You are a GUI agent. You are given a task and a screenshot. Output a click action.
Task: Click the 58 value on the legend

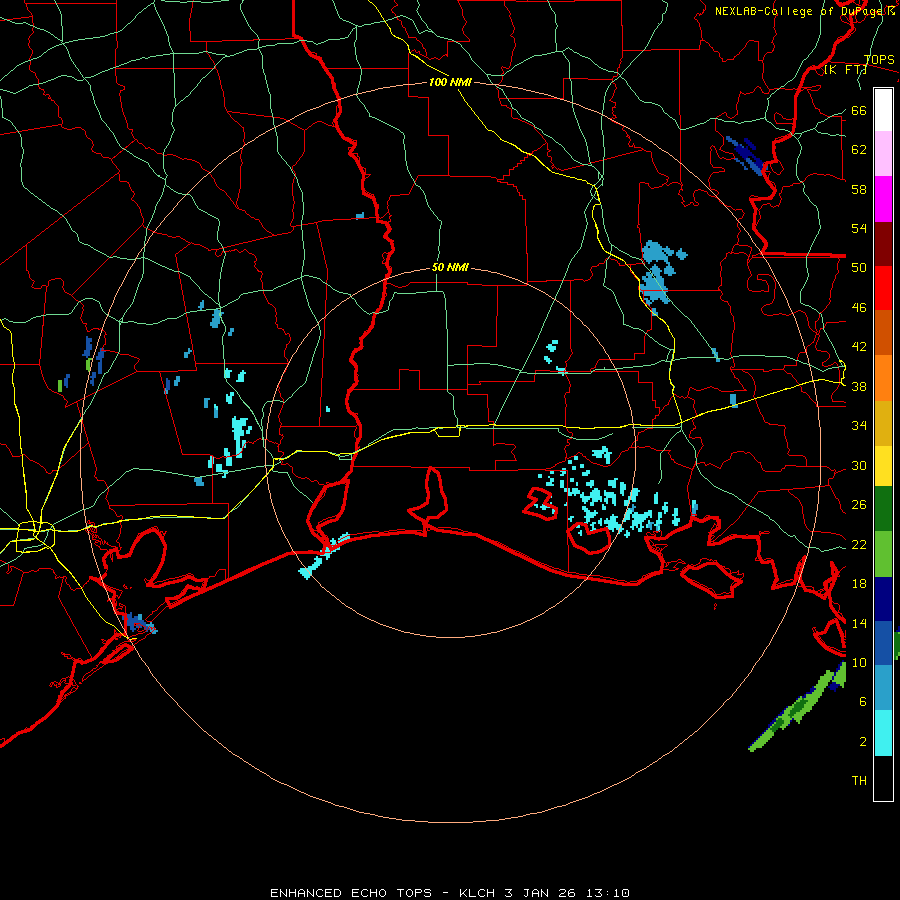pyautogui.click(x=859, y=189)
